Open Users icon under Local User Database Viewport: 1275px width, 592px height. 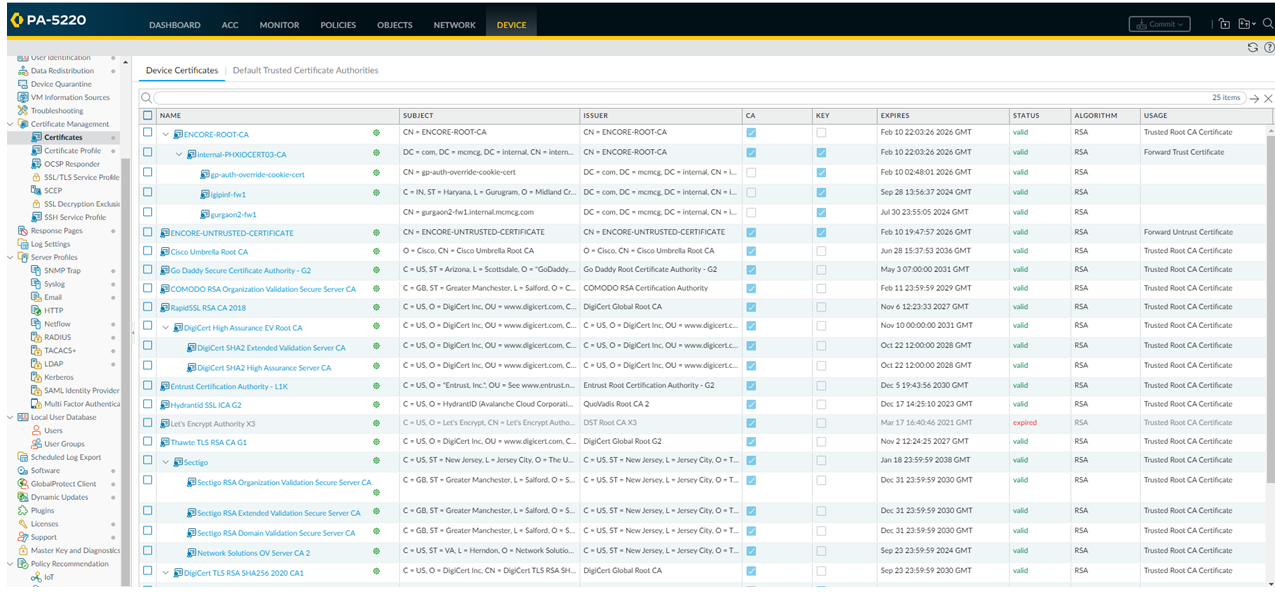click(37, 431)
